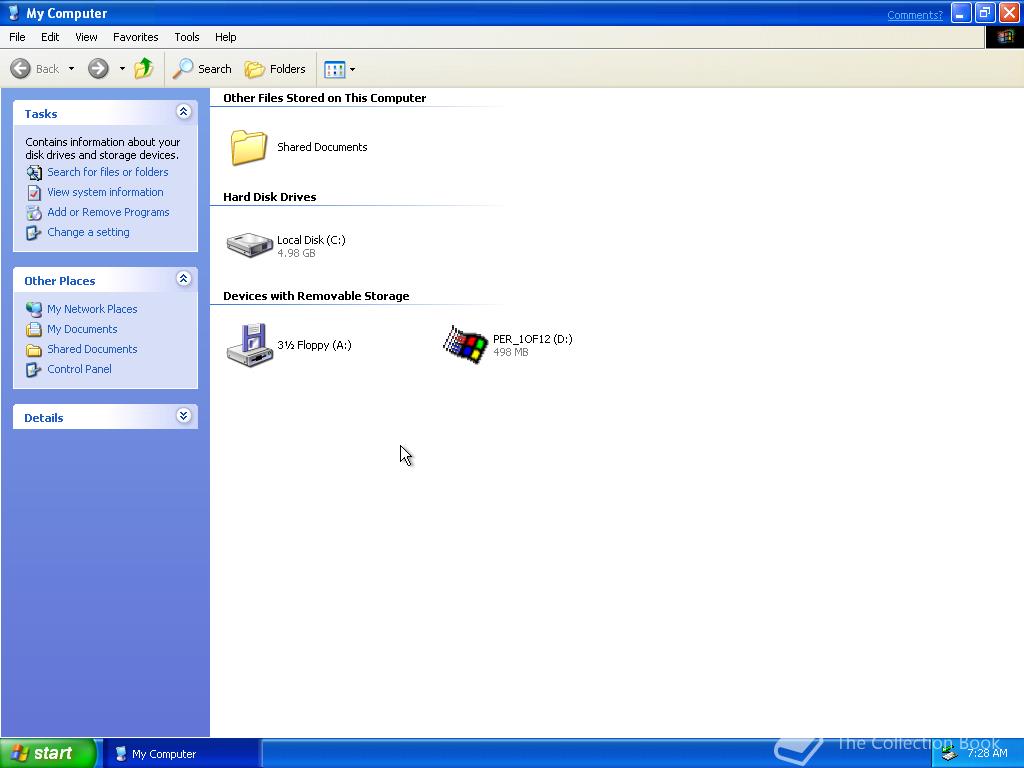Collapse the Other Places panel chevron
Screen dimensions: 1024x768
coord(184,280)
